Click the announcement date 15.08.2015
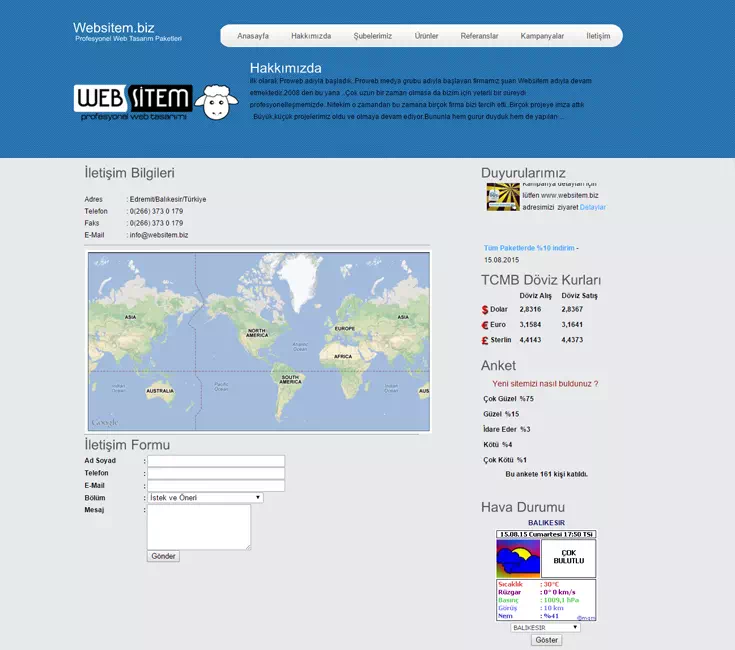Image resolution: width=735 pixels, height=650 pixels. pyautogui.click(x=502, y=260)
